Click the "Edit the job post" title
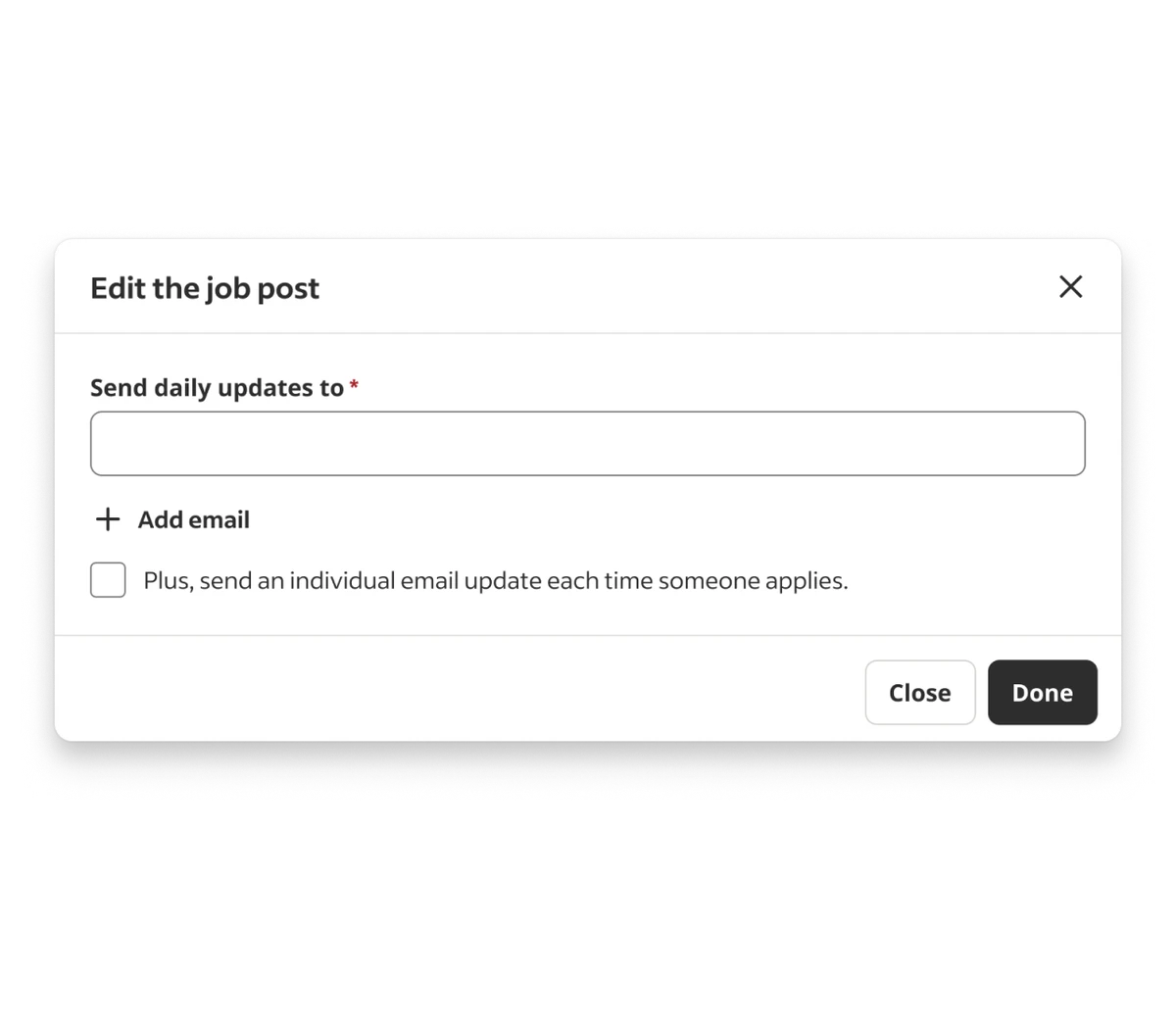1176x1026 pixels. (205, 288)
